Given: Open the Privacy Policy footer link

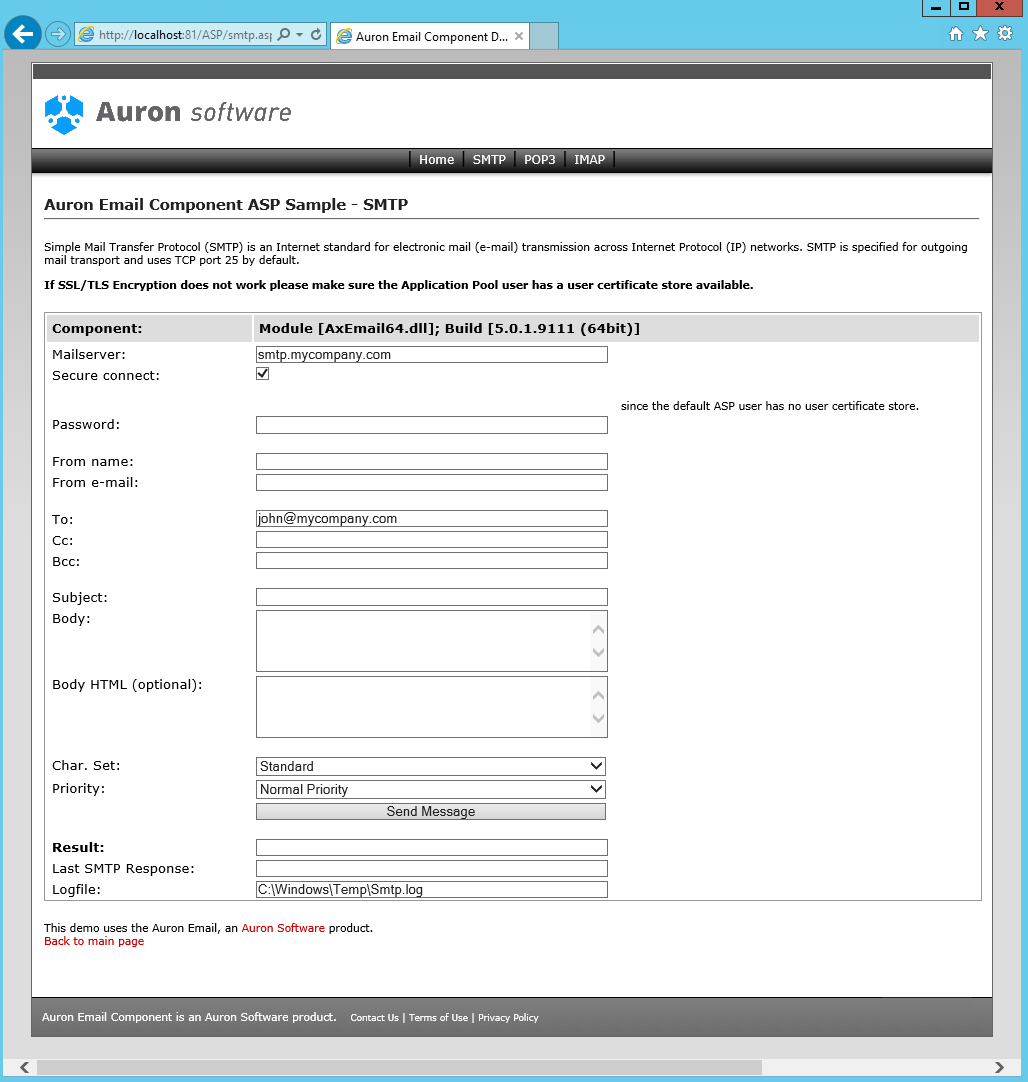Looking at the screenshot, I should tap(508, 1018).
